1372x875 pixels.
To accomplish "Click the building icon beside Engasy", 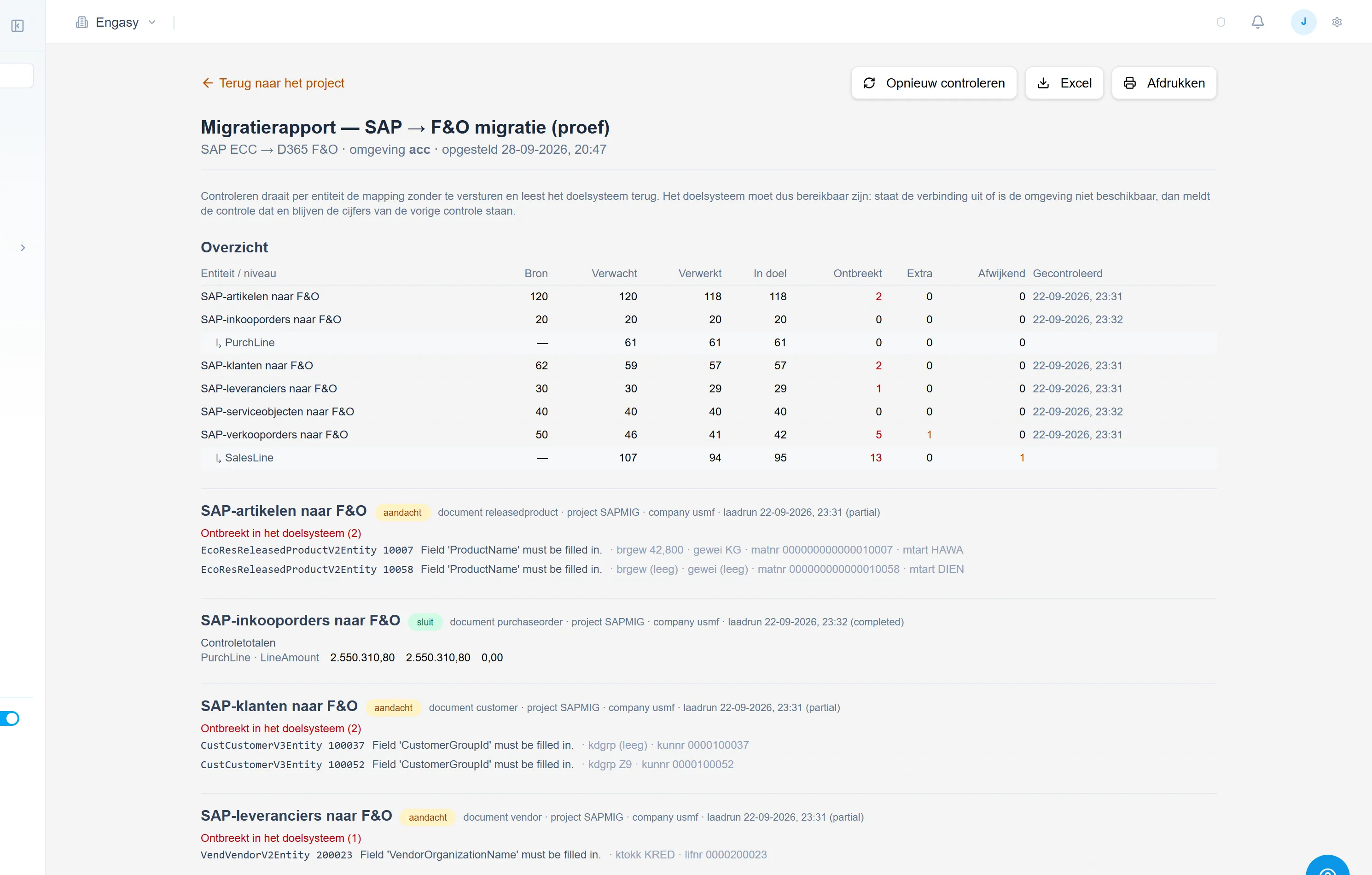I will point(82,22).
